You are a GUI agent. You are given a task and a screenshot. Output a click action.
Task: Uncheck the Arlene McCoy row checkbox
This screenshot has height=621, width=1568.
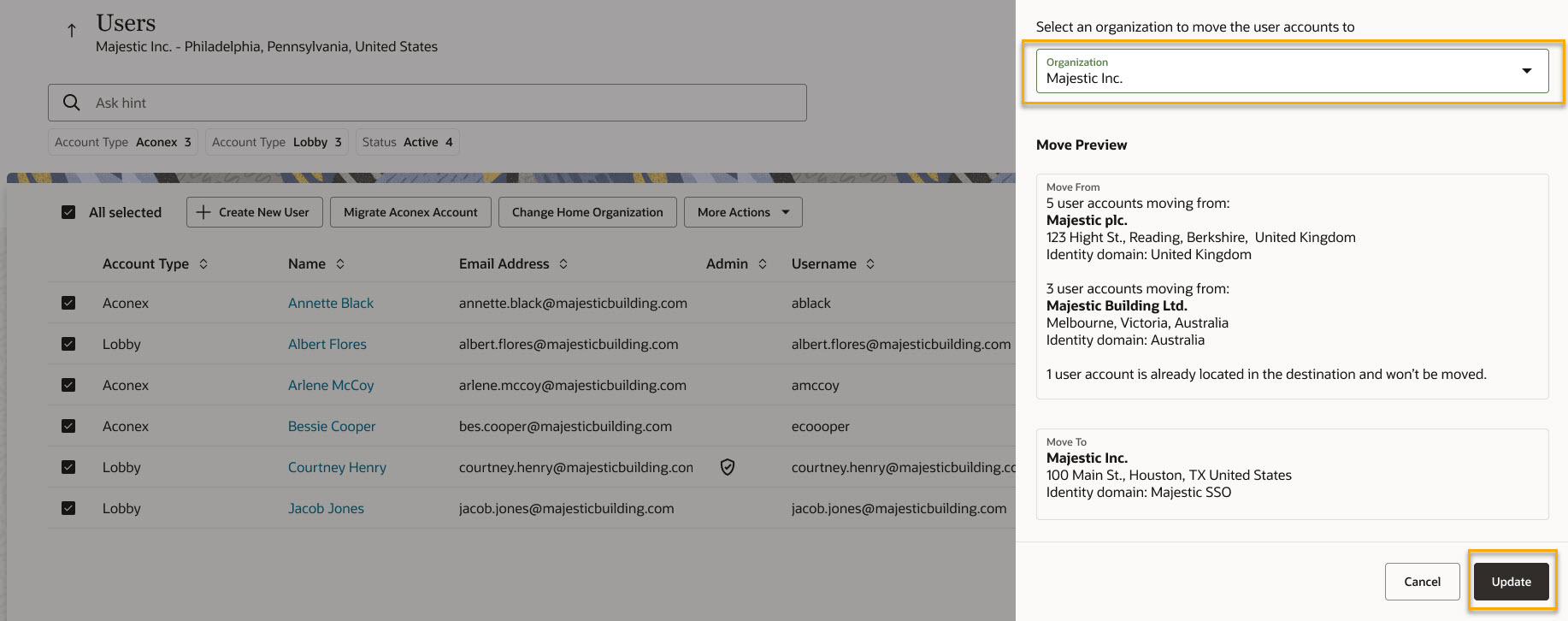pos(68,385)
